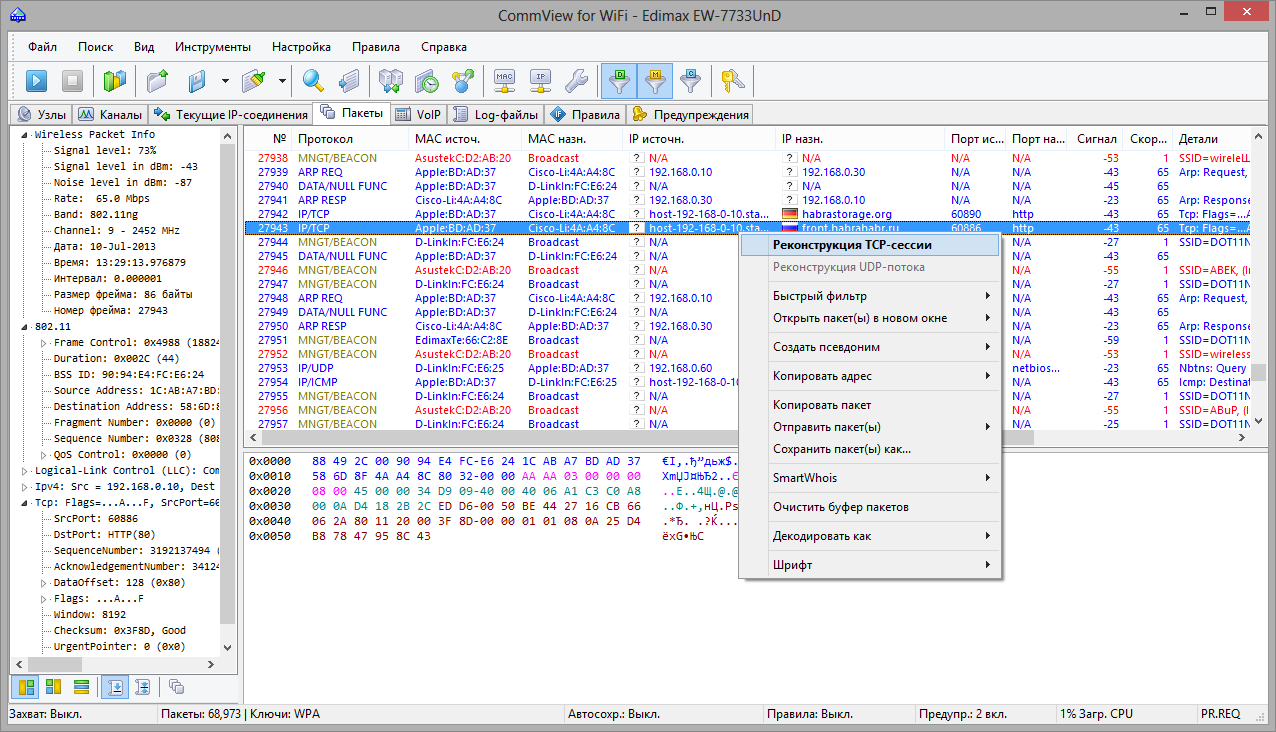Click the clear buffer brush icon

point(254,81)
